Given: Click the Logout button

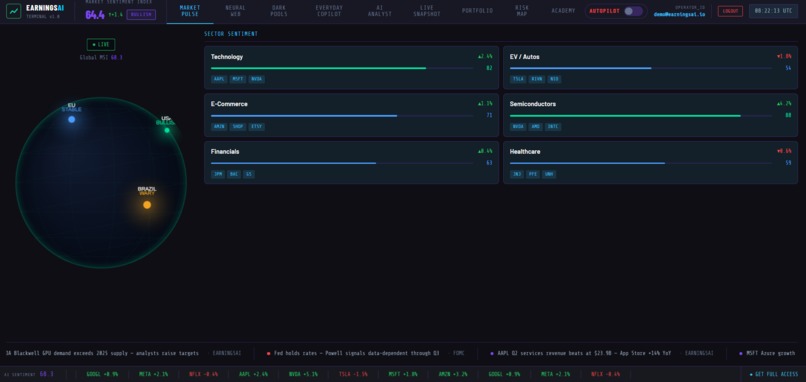Looking at the screenshot, I should tap(730, 11).
